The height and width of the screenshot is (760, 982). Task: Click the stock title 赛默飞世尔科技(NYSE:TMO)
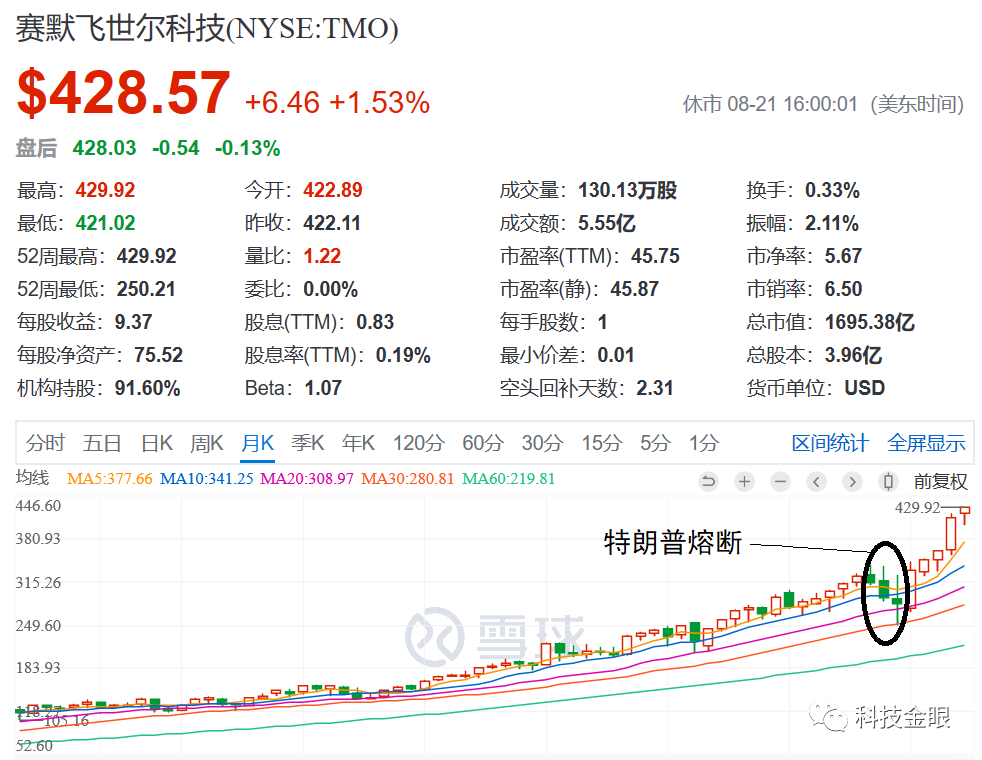tap(207, 29)
